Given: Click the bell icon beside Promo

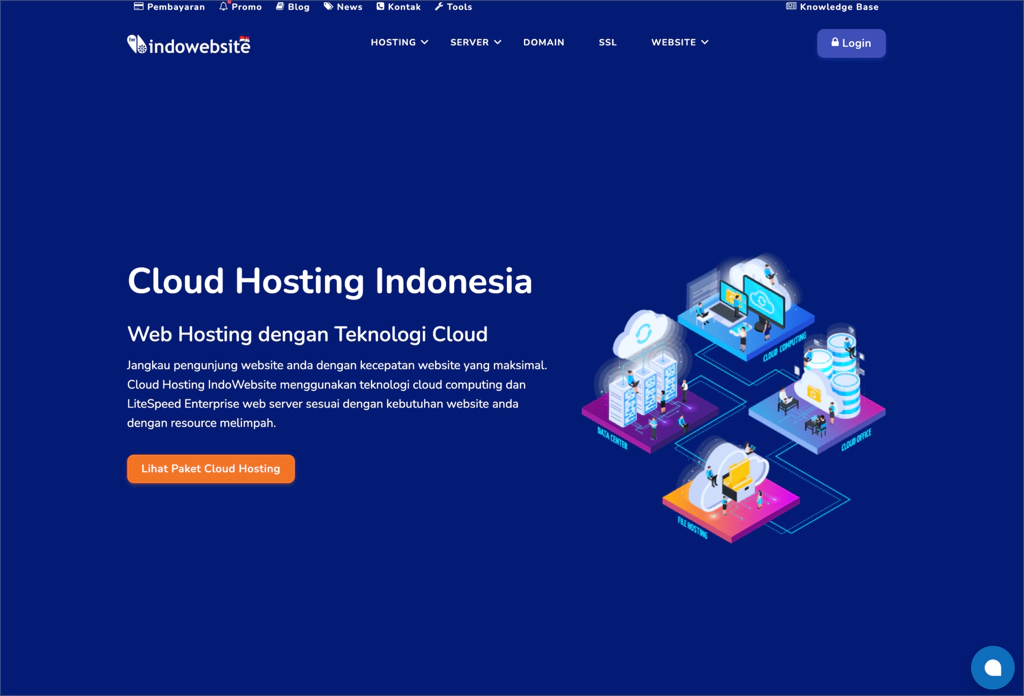Looking at the screenshot, I should (224, 7).
